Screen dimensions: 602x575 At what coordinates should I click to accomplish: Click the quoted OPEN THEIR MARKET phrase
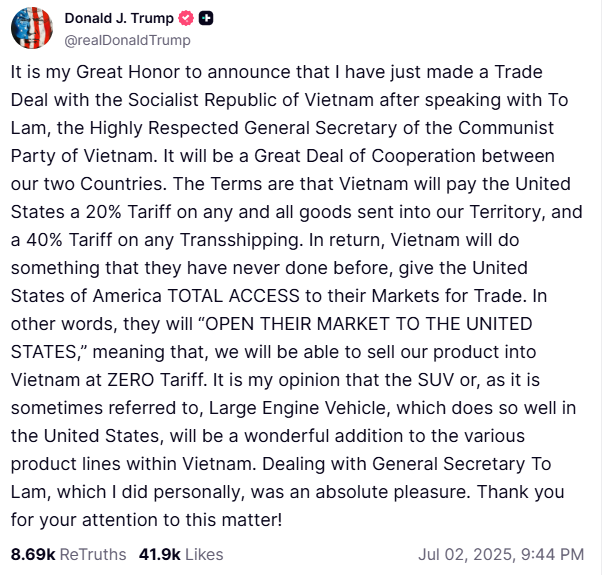[296, 324]
